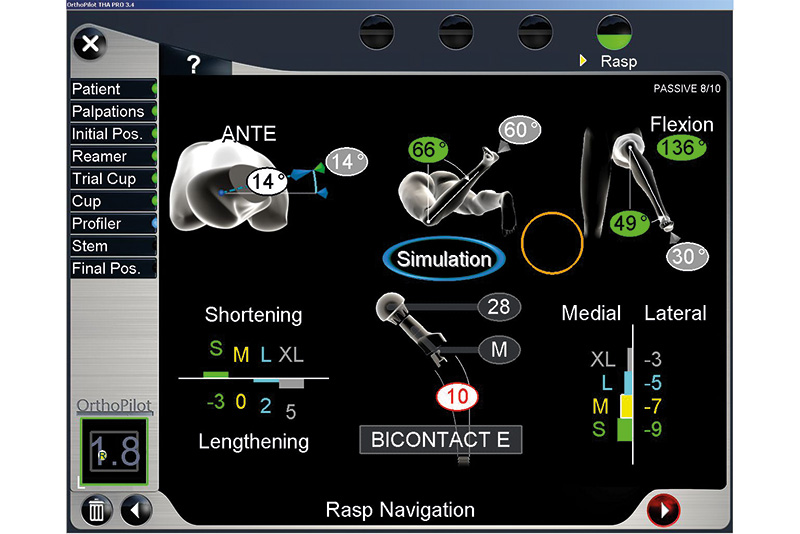Select the yellow M leg-length option
This screenshot has width=800, height=534.
click(241, 354)
